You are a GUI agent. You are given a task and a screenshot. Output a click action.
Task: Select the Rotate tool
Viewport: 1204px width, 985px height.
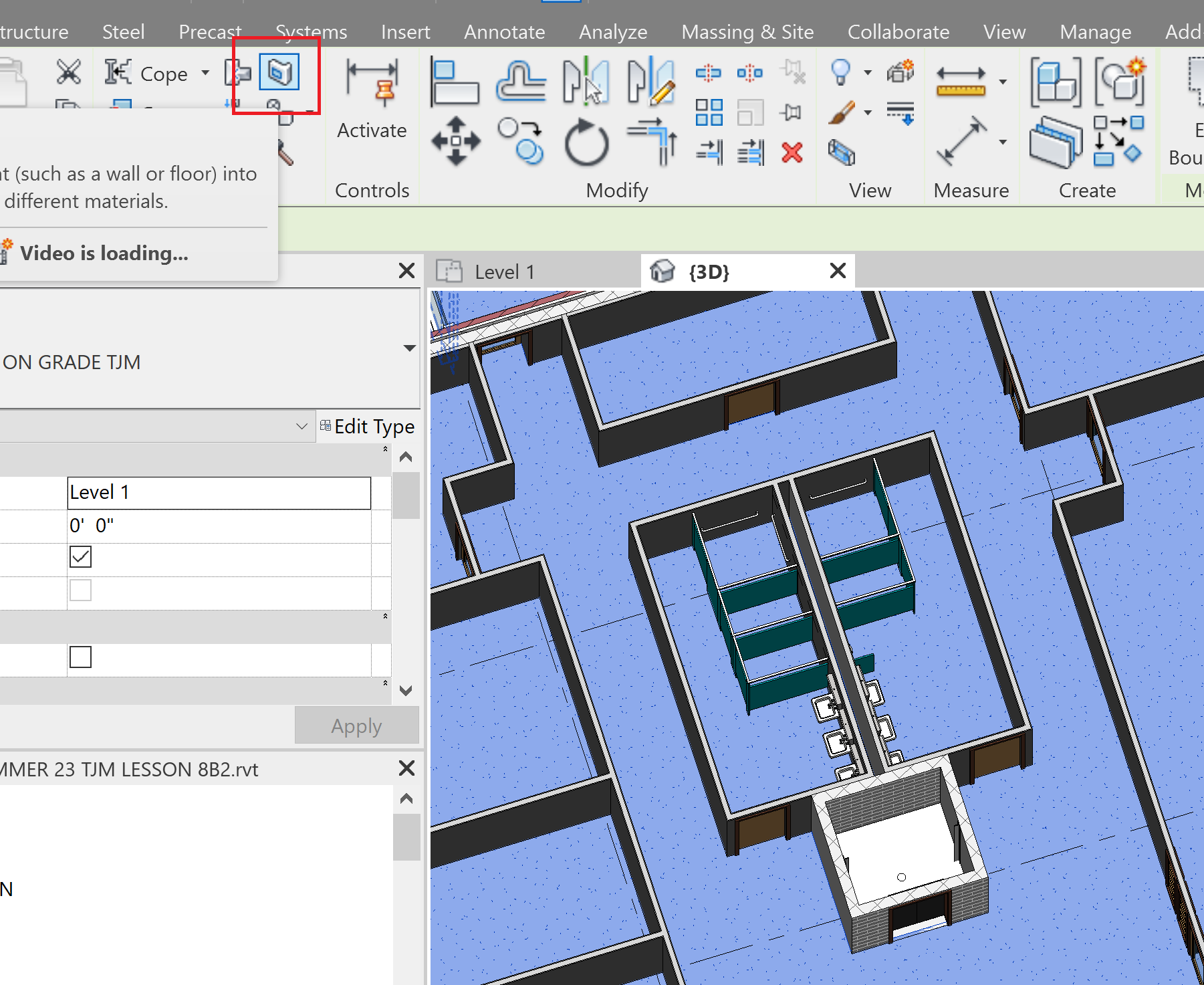587,141
